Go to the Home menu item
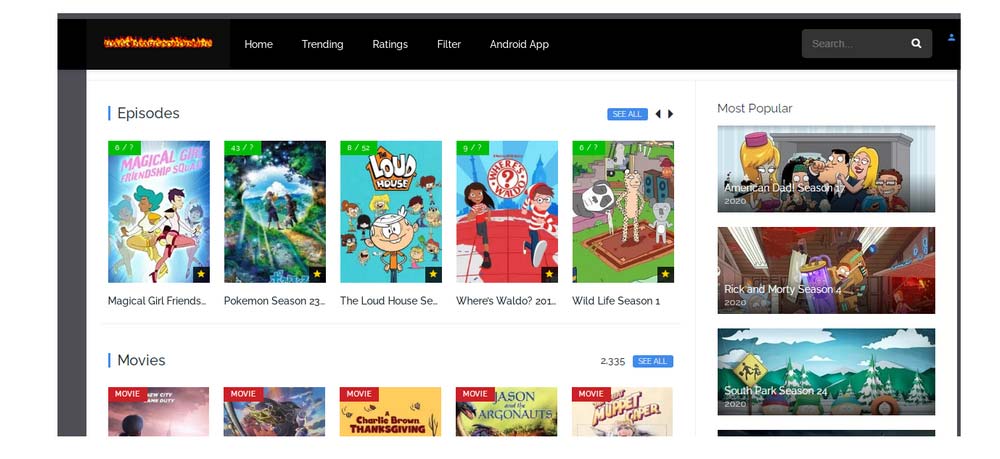The width and height of the screenshot is (1000, 459). pyautogui.click(x=258, y=44)
